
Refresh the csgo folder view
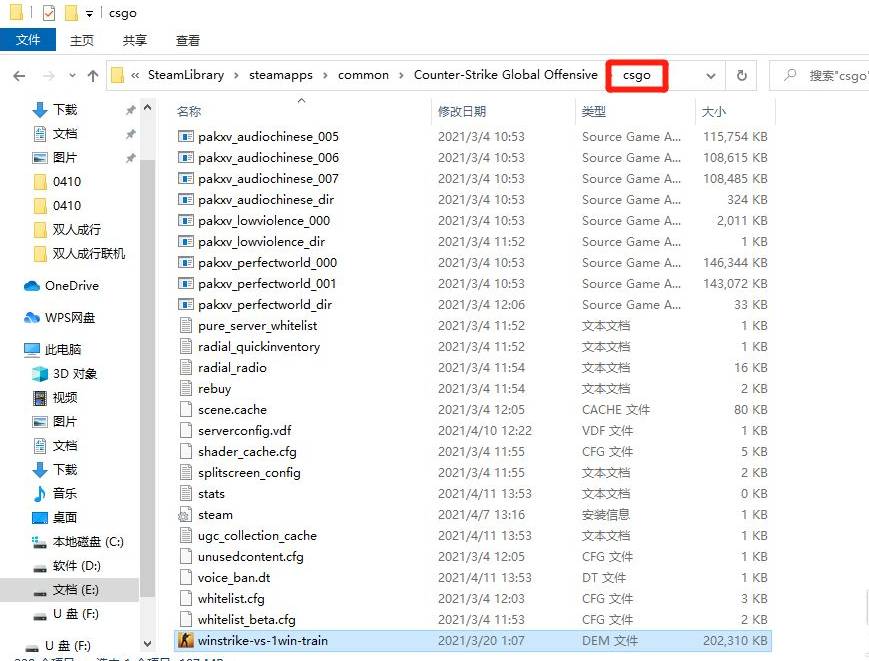pyautogui.click(x=742, y=75)
